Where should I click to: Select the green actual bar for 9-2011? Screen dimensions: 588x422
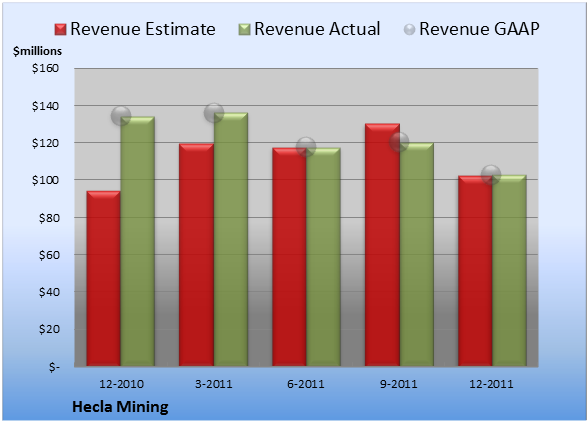click(417, 254)
